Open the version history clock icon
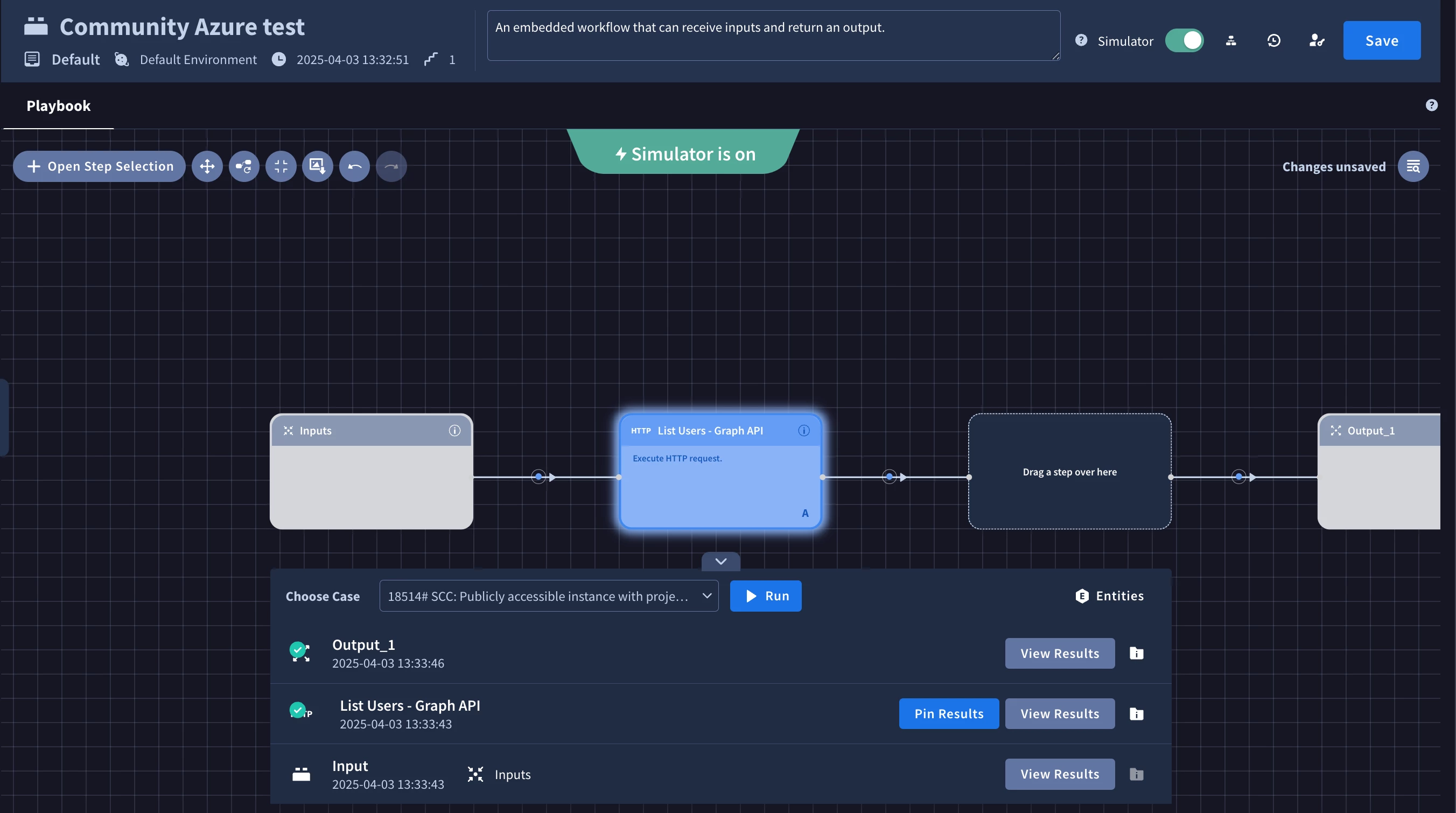This screenshot has height=813, width=1456. point(1273,41)
